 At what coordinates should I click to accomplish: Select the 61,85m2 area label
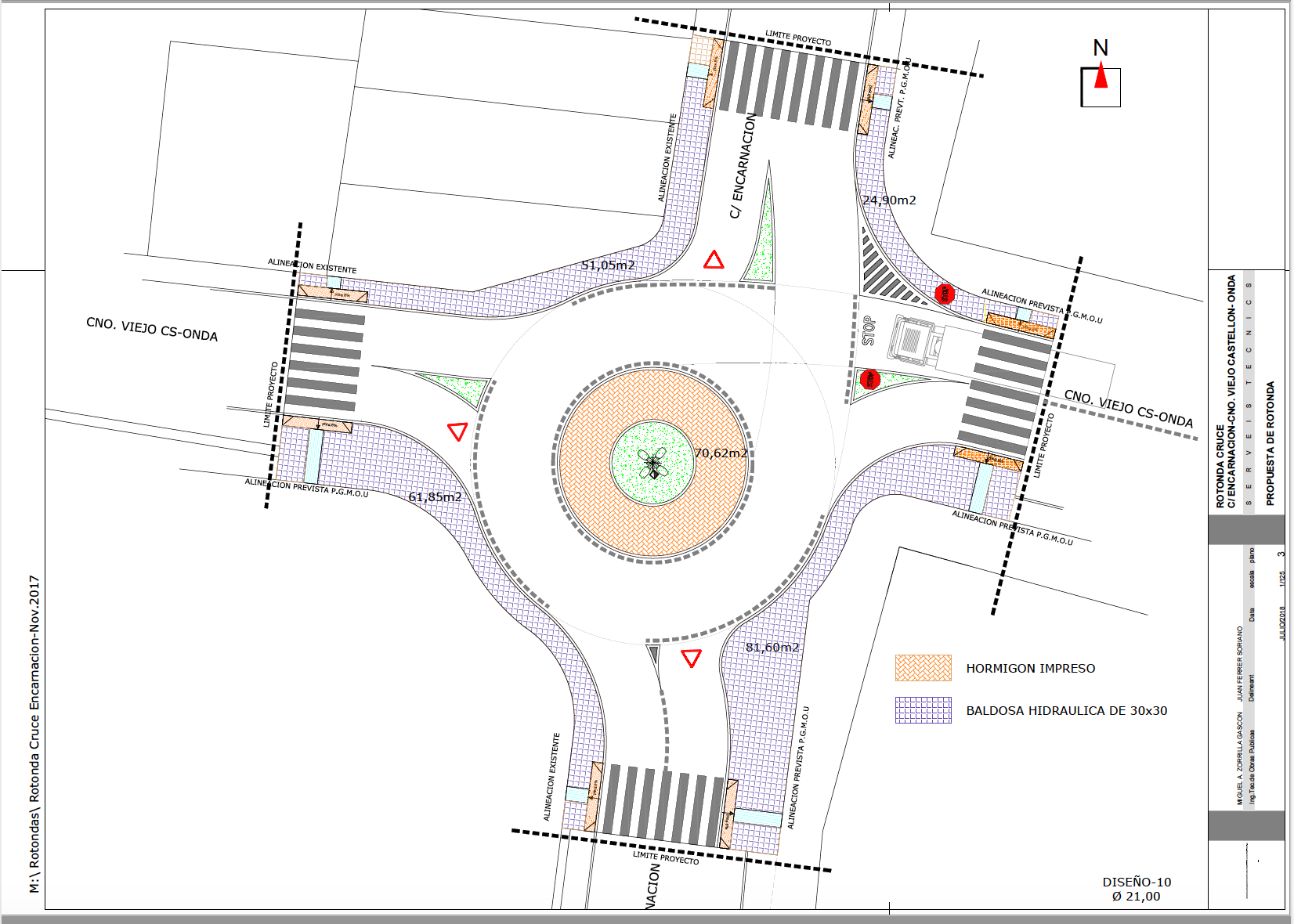435,497
